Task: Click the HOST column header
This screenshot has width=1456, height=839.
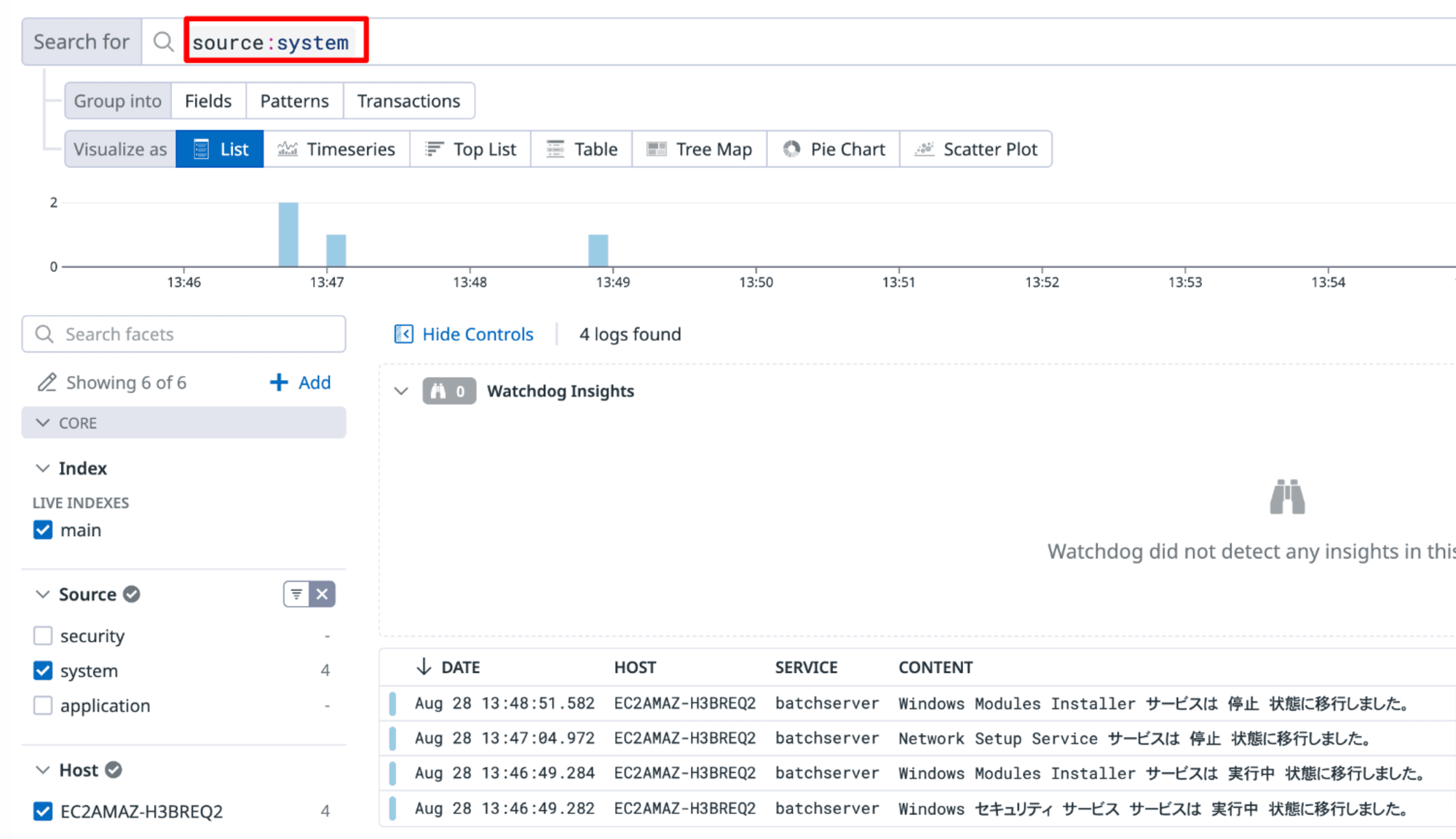Action: (x=635, y=667)
